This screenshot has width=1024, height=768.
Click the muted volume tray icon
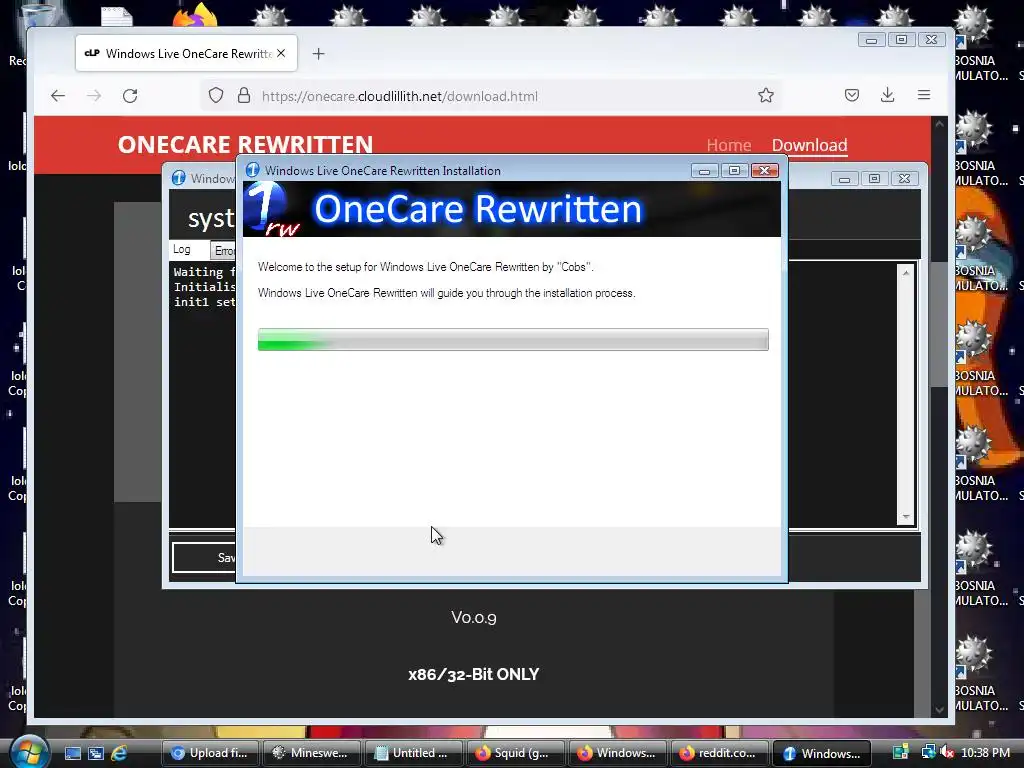point(947,752)
